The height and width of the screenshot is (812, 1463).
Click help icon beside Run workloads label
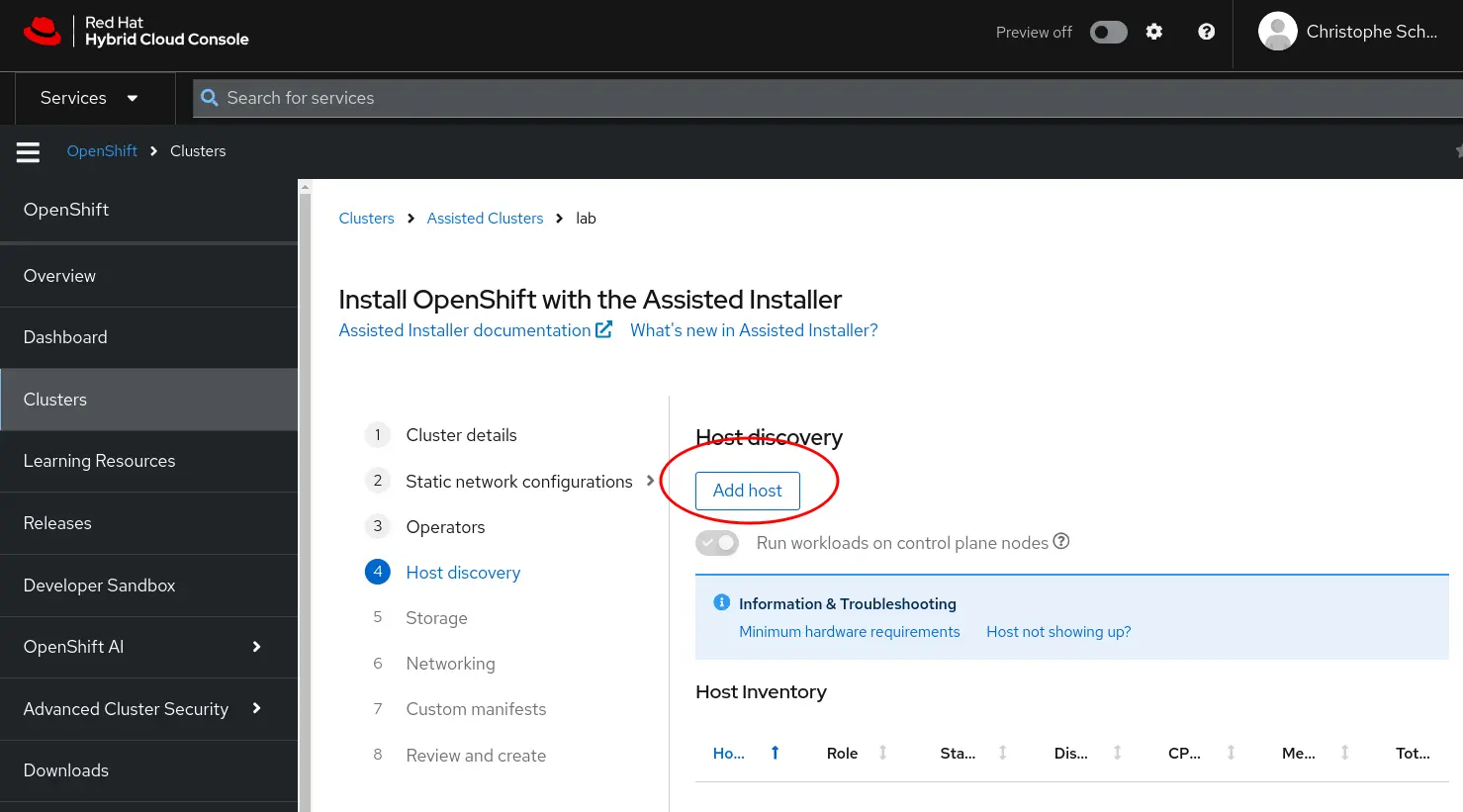pyautogui.click(x=1061, y=541)
